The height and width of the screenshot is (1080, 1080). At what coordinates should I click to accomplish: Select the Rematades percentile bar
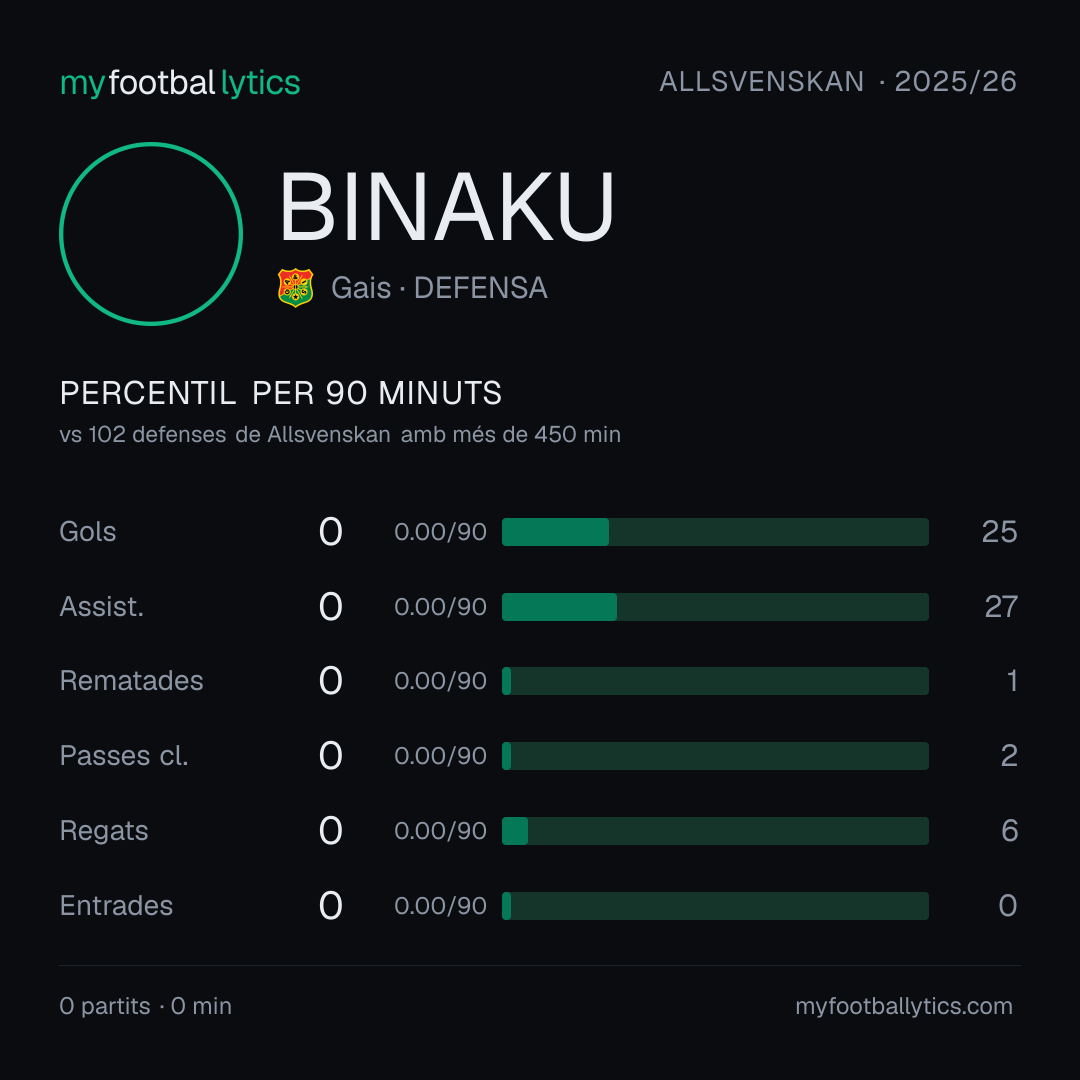pyautogui.click(x=715, y=681)
